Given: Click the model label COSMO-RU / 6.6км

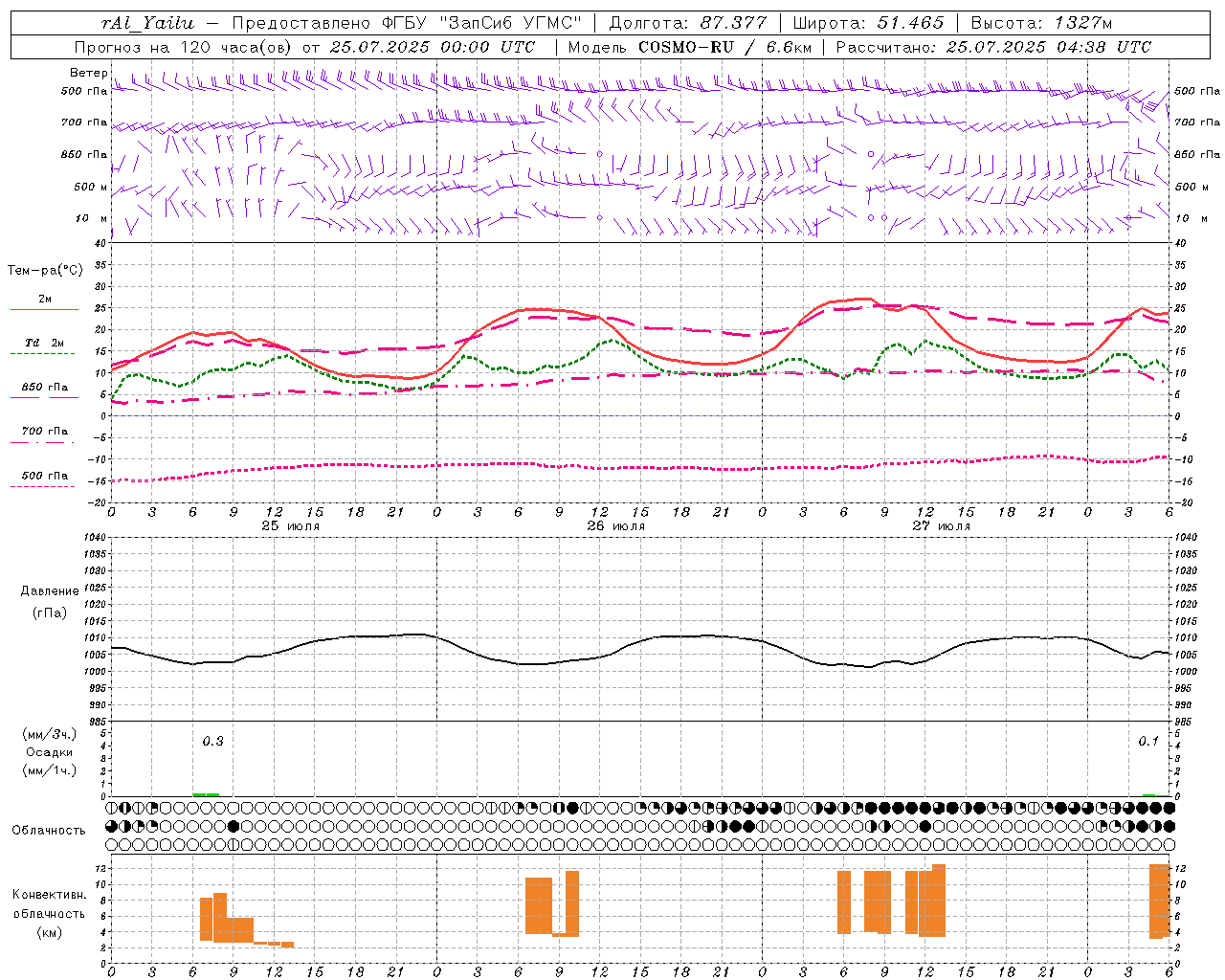Looking at the screenshot, I should (x=724, y=47).
